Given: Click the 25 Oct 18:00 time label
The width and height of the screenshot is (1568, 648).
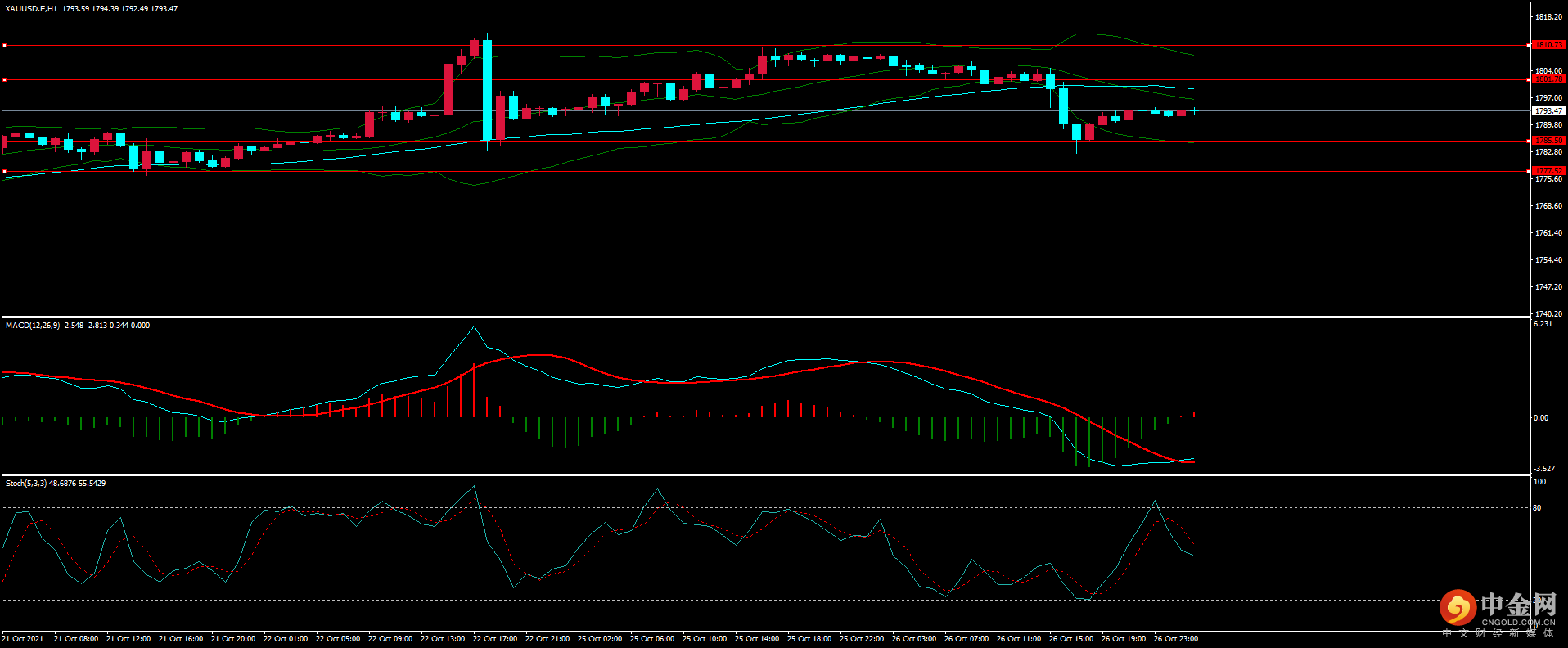Looking at the screenshot, I should pos(809,639).
